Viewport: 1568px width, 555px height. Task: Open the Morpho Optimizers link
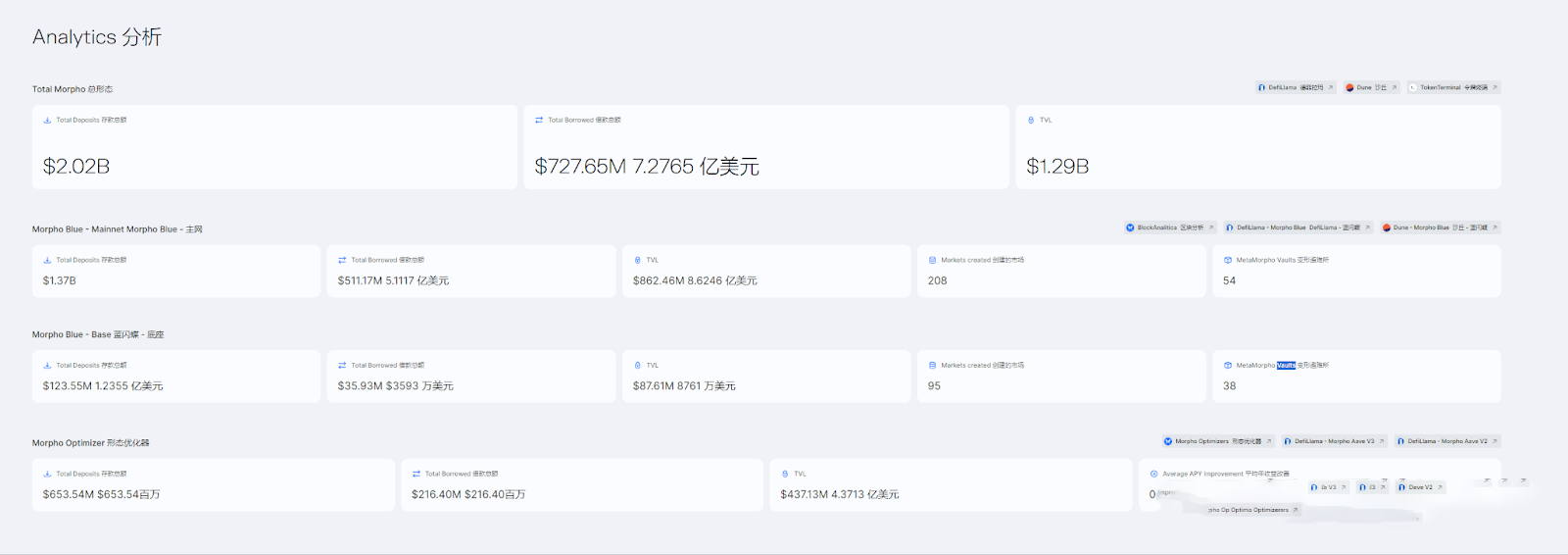click(1218, 441)
